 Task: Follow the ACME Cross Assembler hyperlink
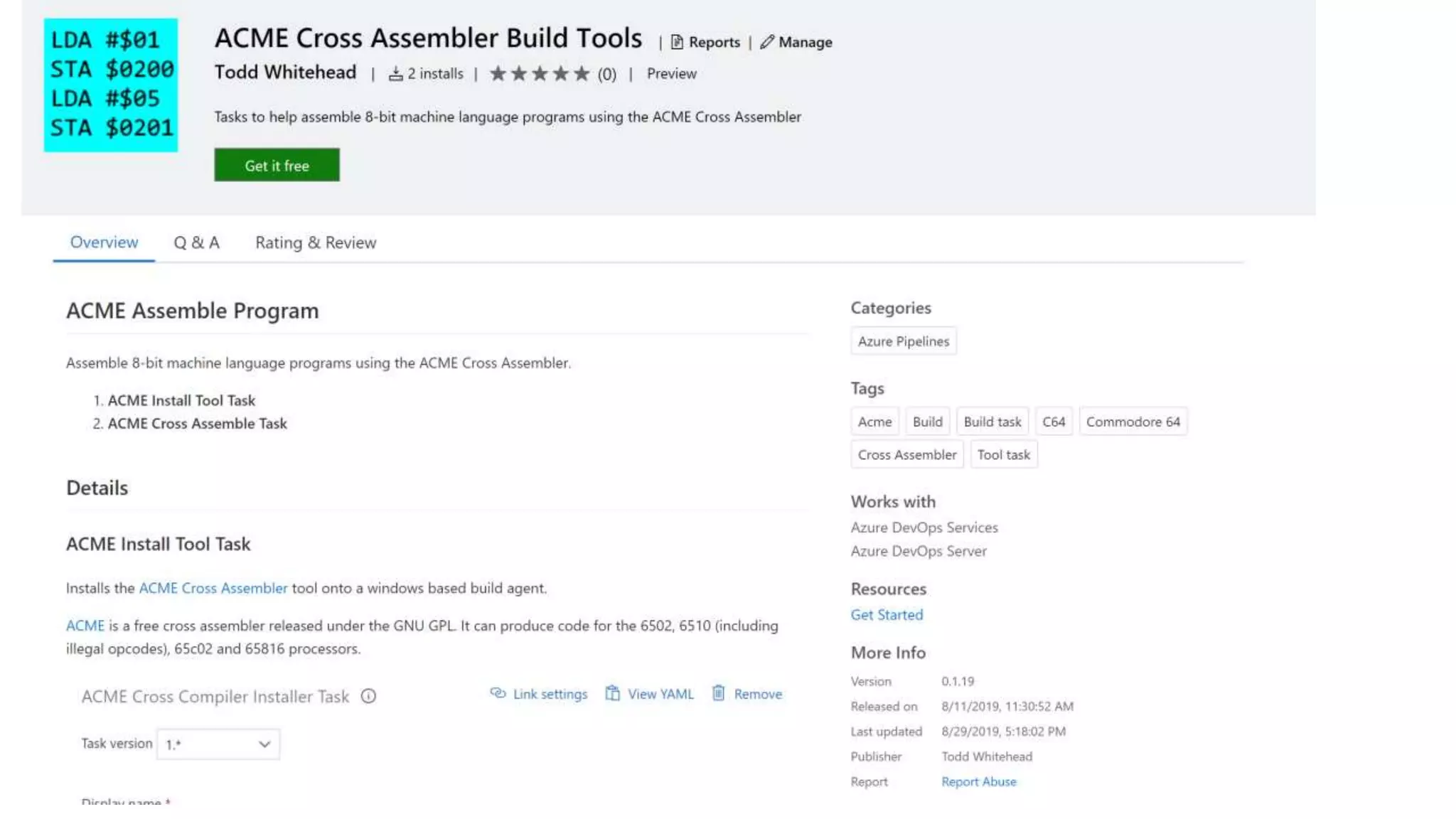[x=213, y=589]
